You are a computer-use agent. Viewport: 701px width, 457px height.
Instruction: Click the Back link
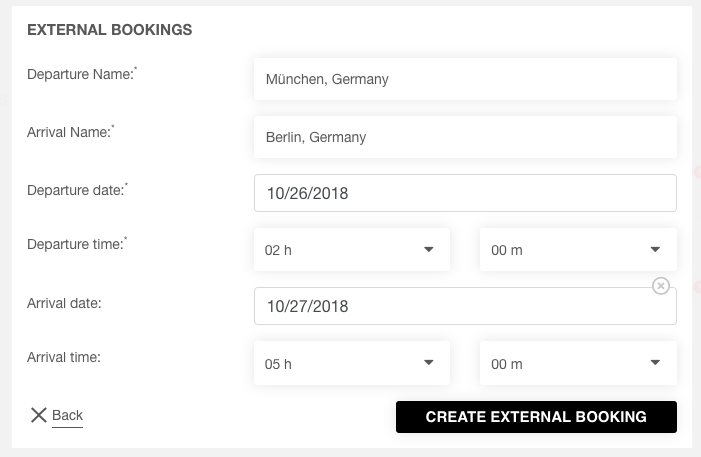(x=68, y=415)
